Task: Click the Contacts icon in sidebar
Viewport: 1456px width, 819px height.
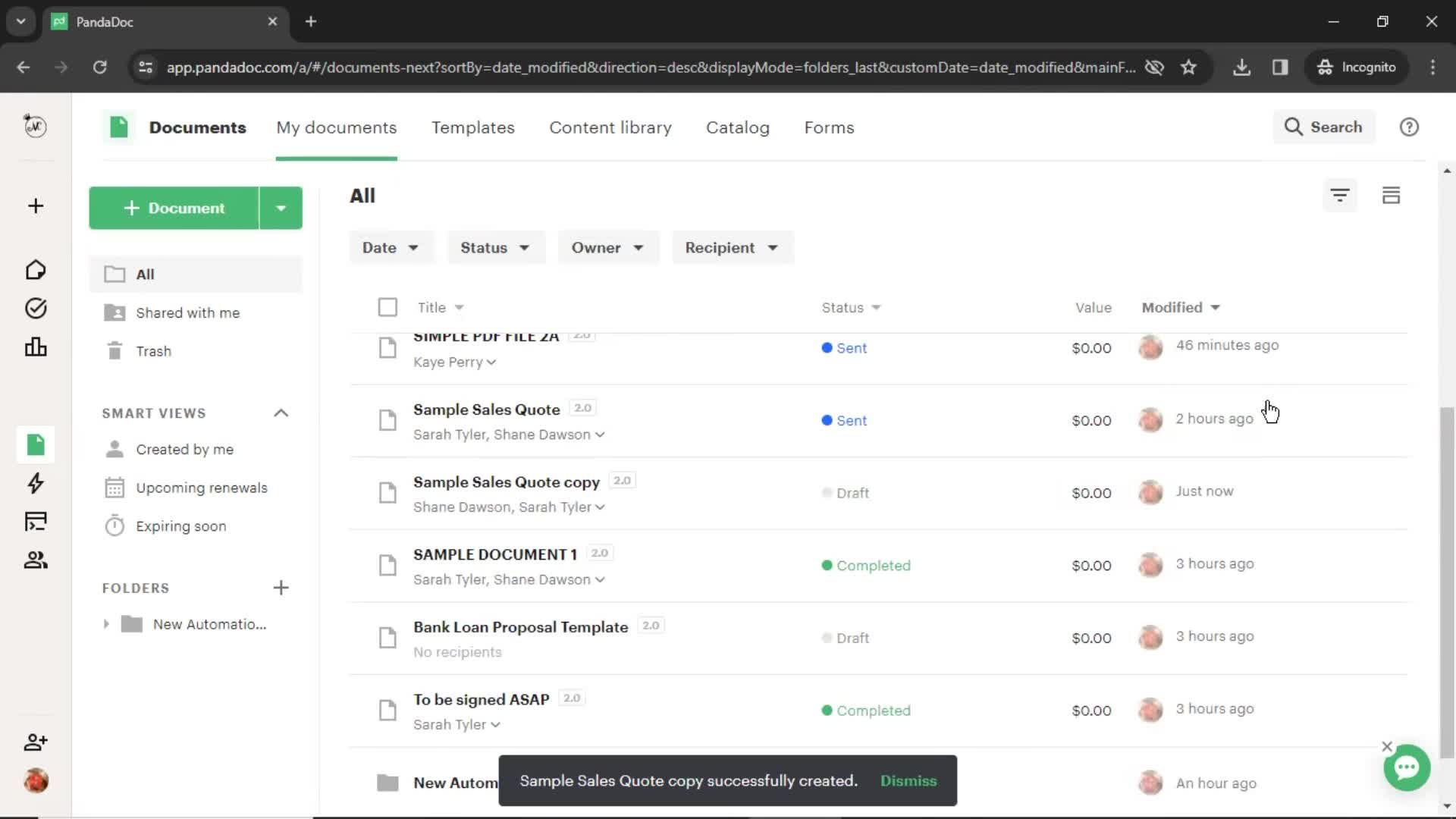Action: tap(35, 559)
